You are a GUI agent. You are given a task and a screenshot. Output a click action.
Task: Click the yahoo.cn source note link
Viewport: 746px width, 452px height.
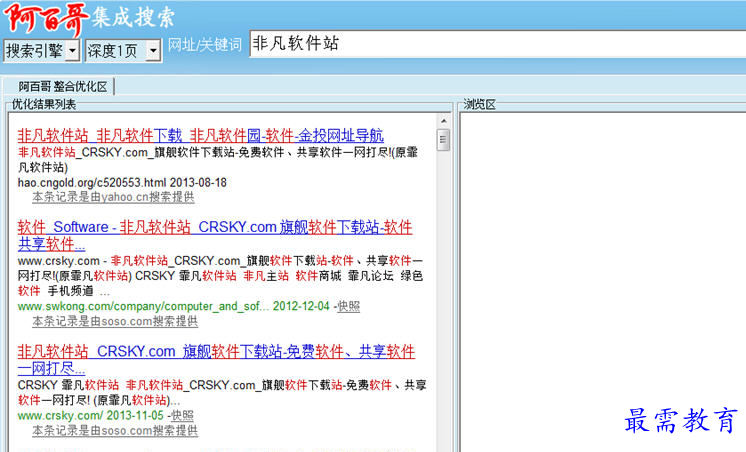113,197
